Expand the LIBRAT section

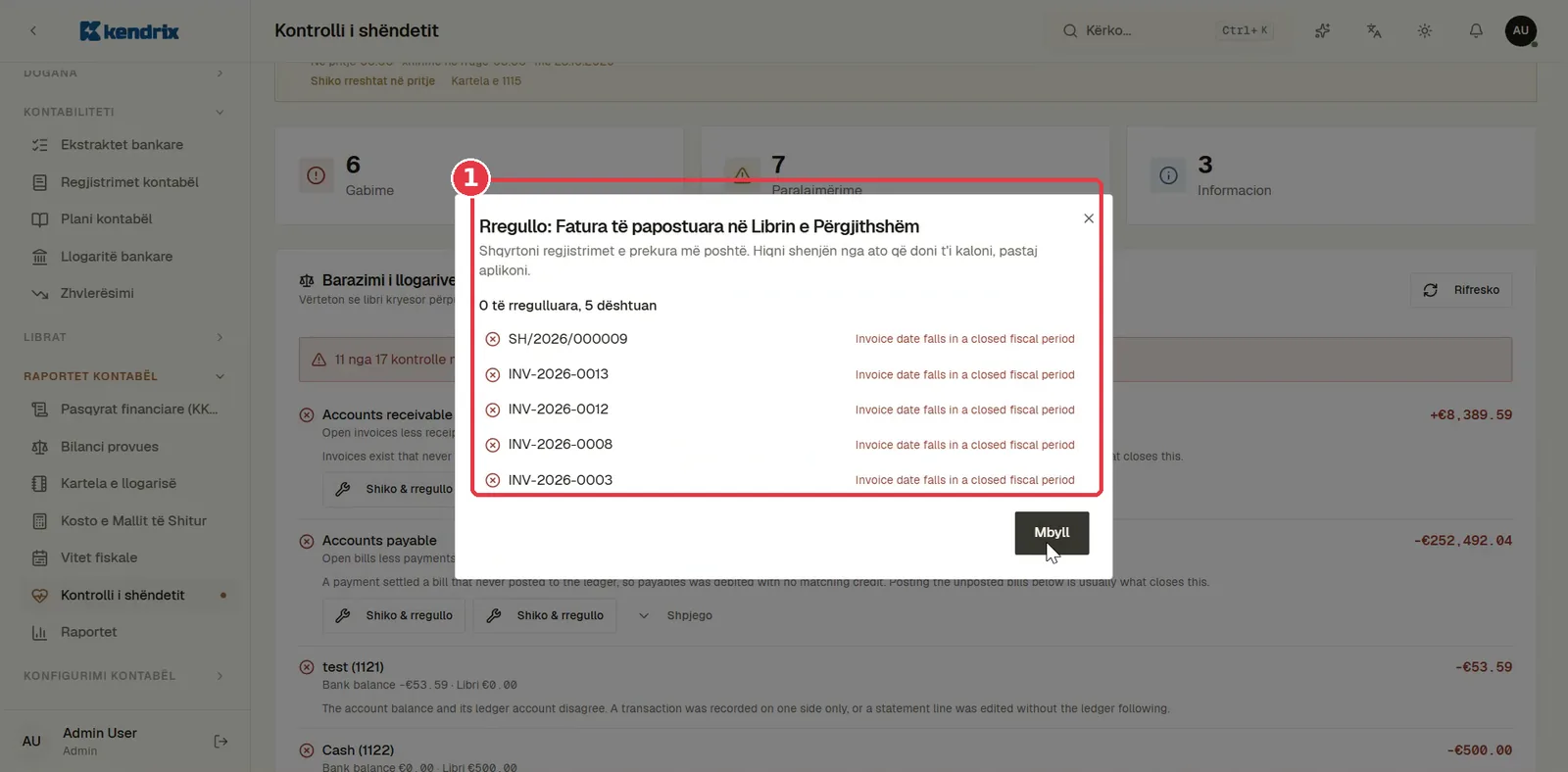click(124, 337)
